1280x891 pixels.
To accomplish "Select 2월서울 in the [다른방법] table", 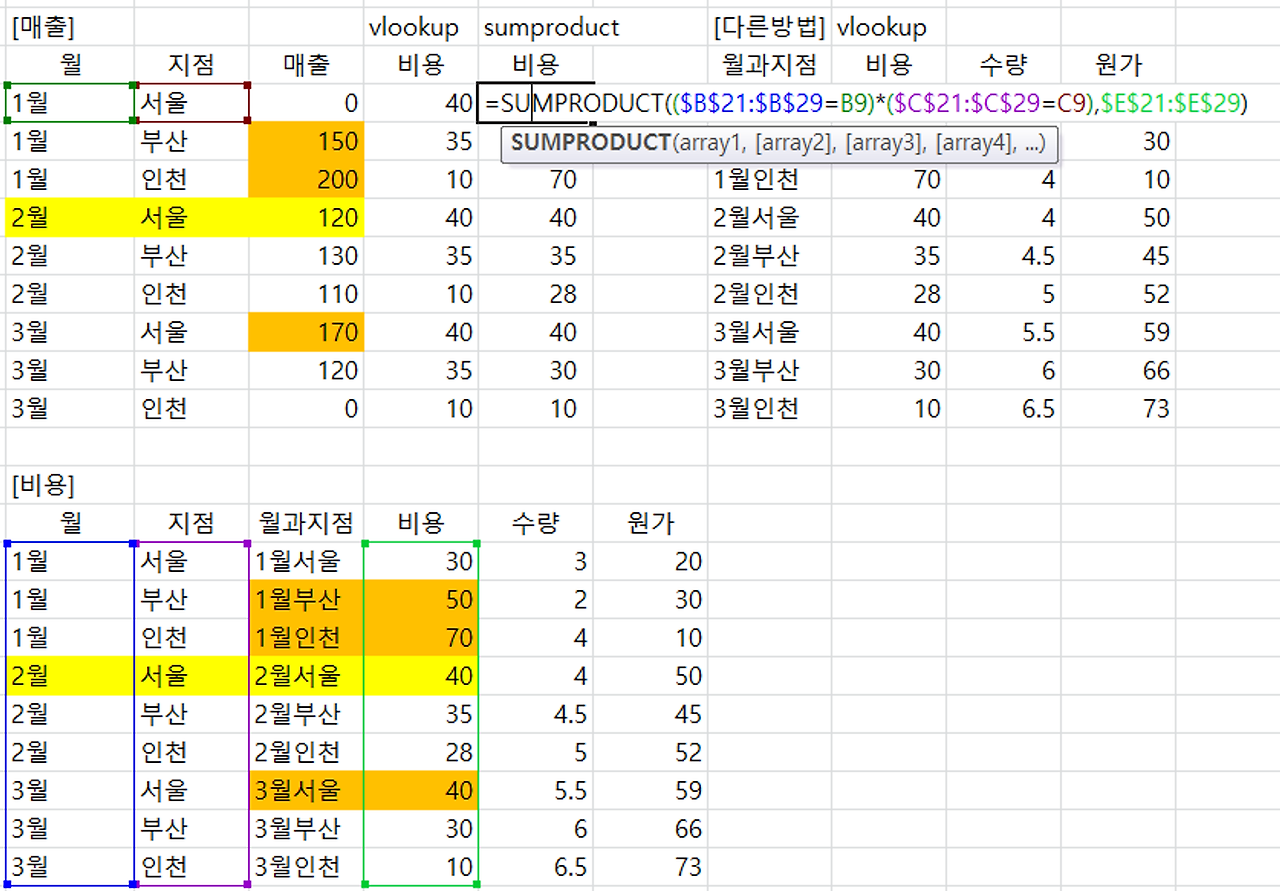I will [x=769, y=218].
